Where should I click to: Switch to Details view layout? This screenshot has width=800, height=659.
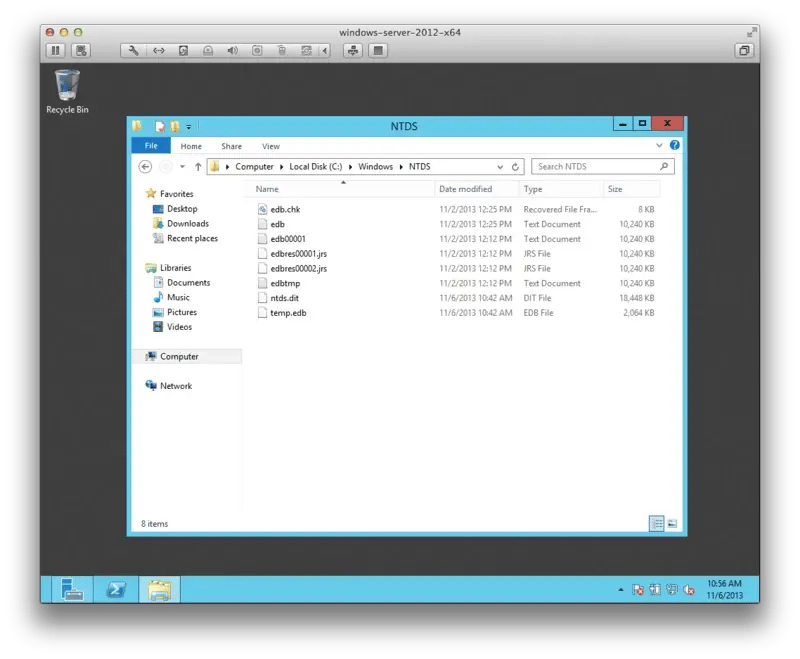656,523
